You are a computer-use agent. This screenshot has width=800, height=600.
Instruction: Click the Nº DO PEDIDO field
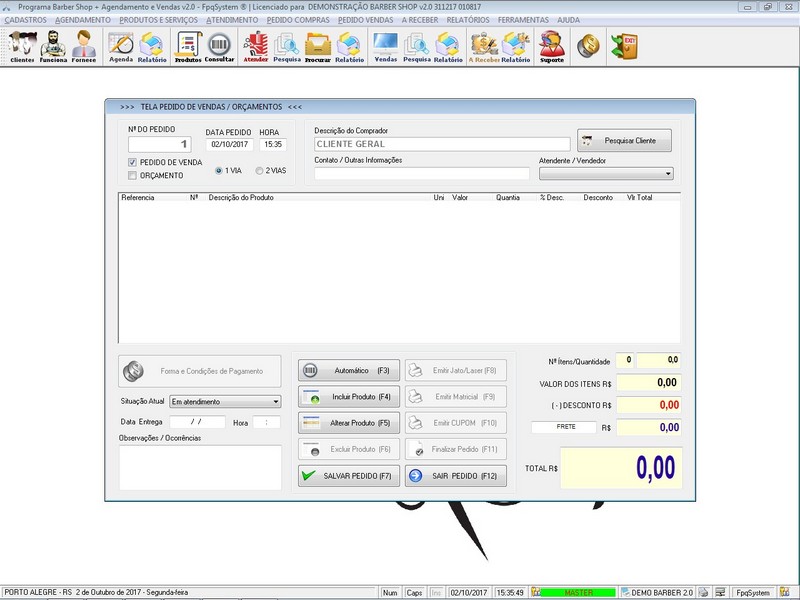point(160,144)
